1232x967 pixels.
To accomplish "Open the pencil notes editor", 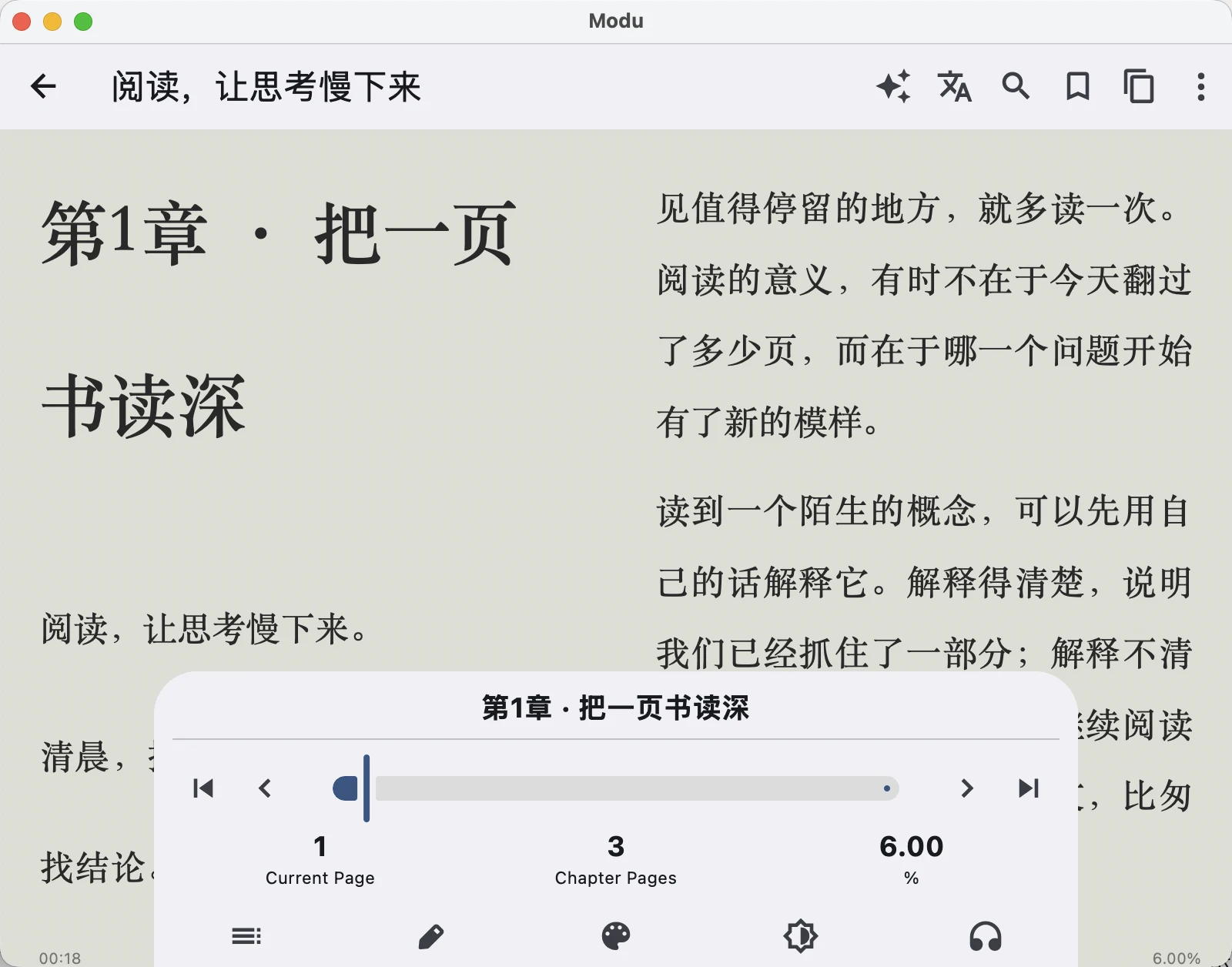I will (431, 936).
